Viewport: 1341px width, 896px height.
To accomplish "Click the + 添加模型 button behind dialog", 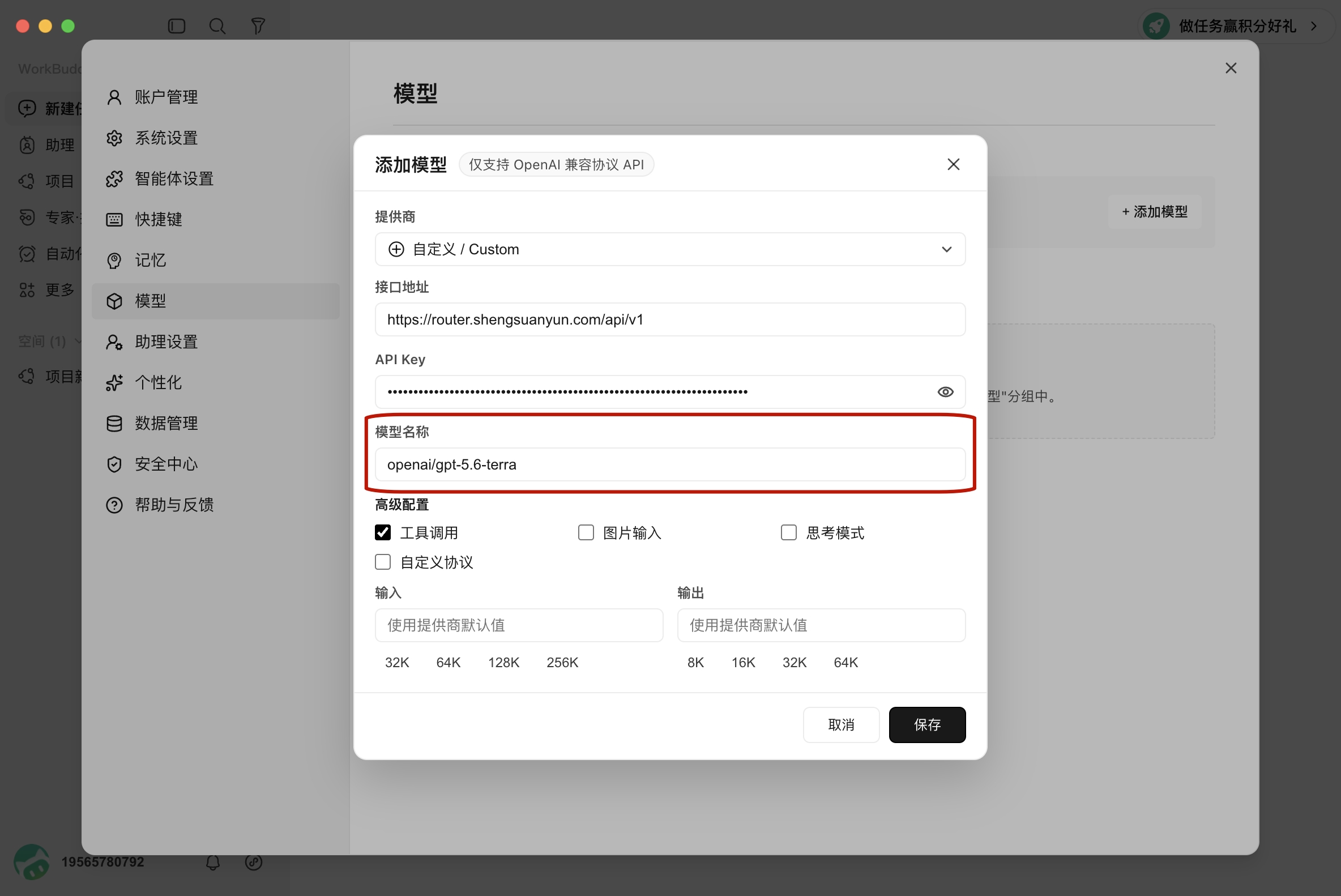I will pos(1155,212).
